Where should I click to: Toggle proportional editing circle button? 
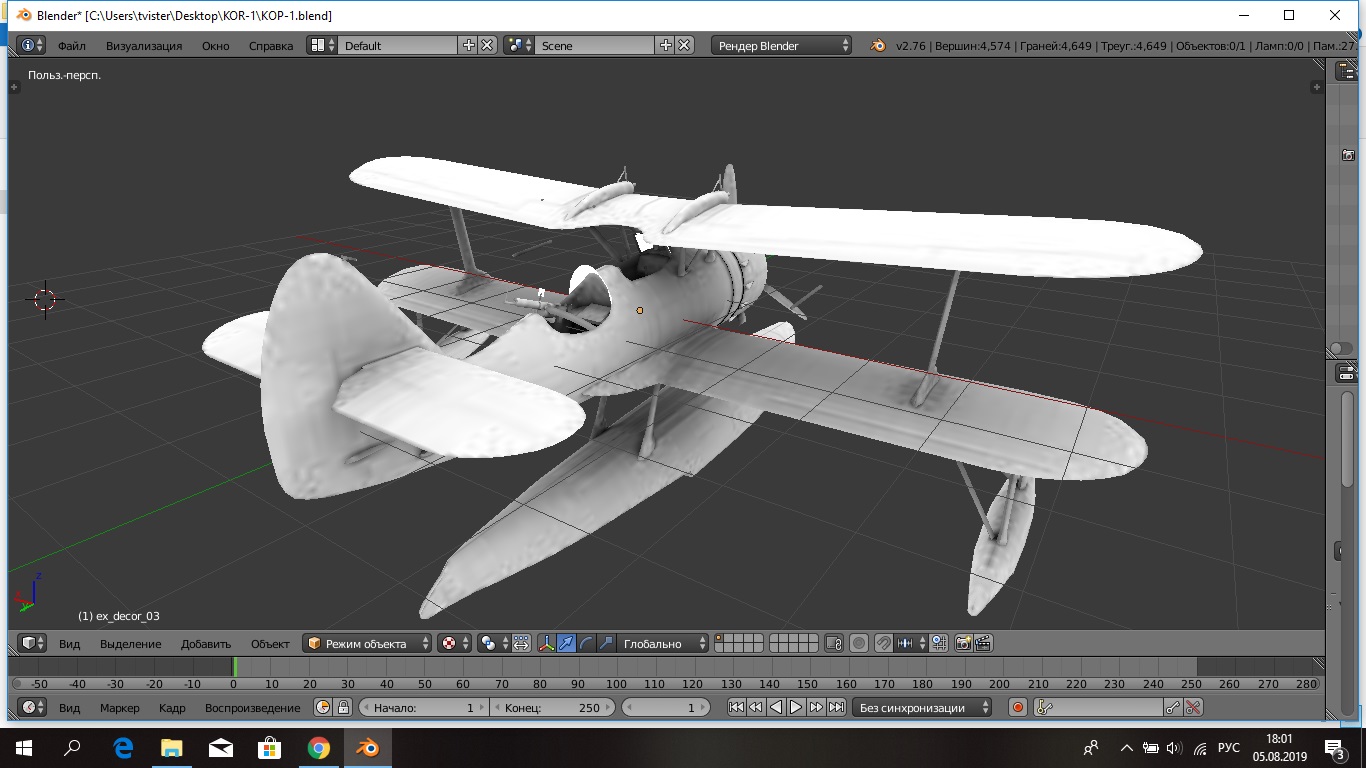(x=859, y=644)
